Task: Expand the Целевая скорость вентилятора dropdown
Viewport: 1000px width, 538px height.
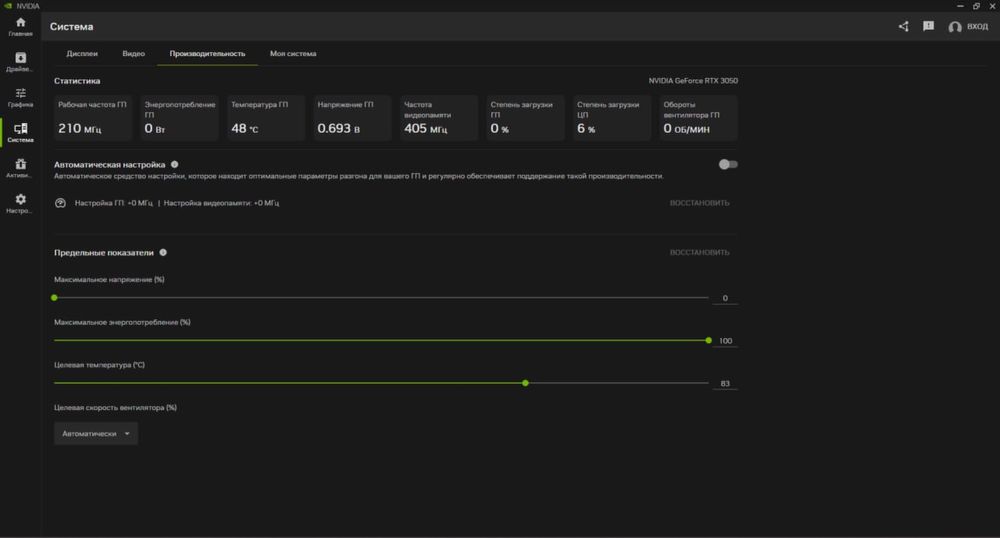Action: coord(96,434)
